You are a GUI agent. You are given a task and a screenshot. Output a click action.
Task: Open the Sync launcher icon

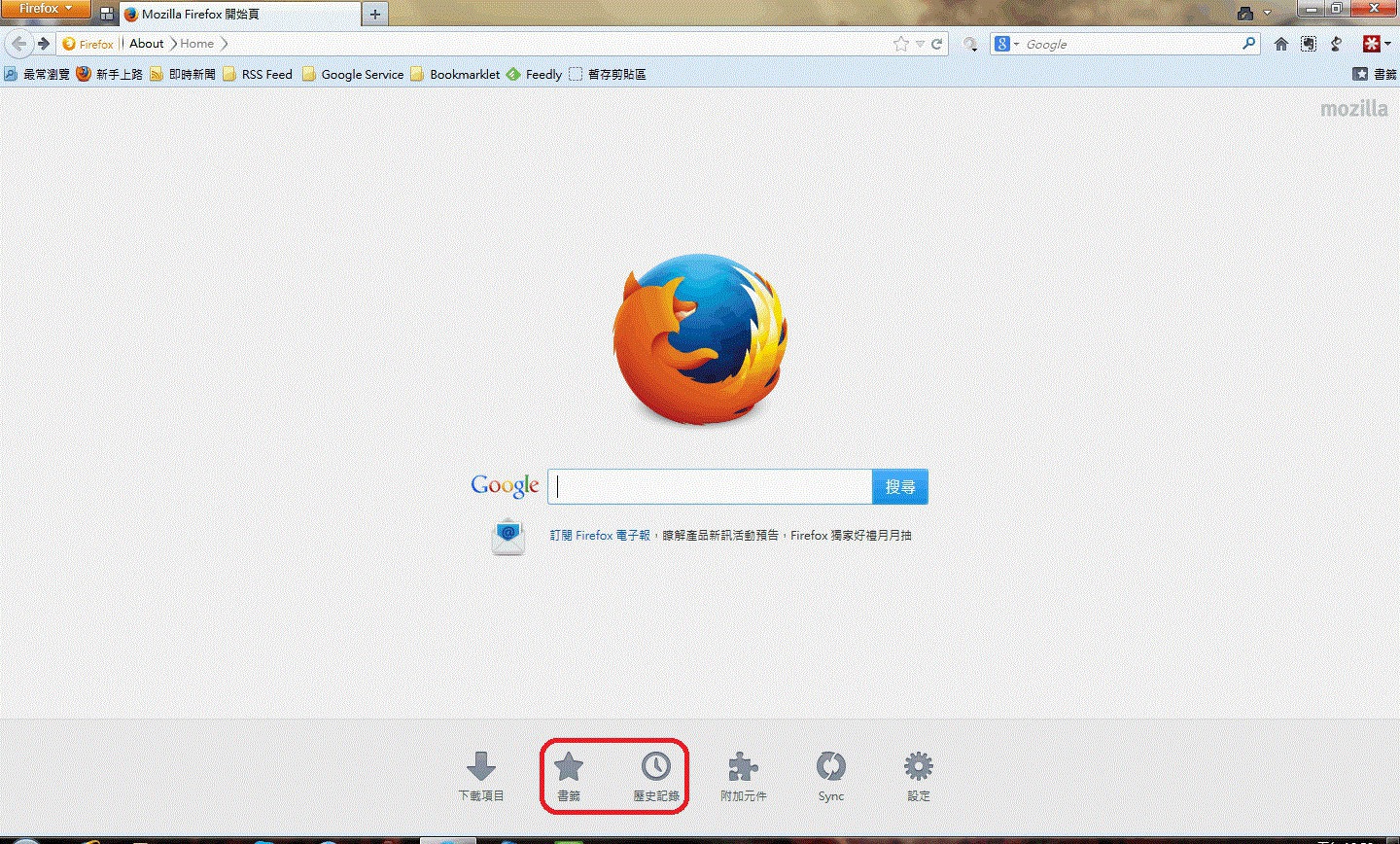(831, 776)
